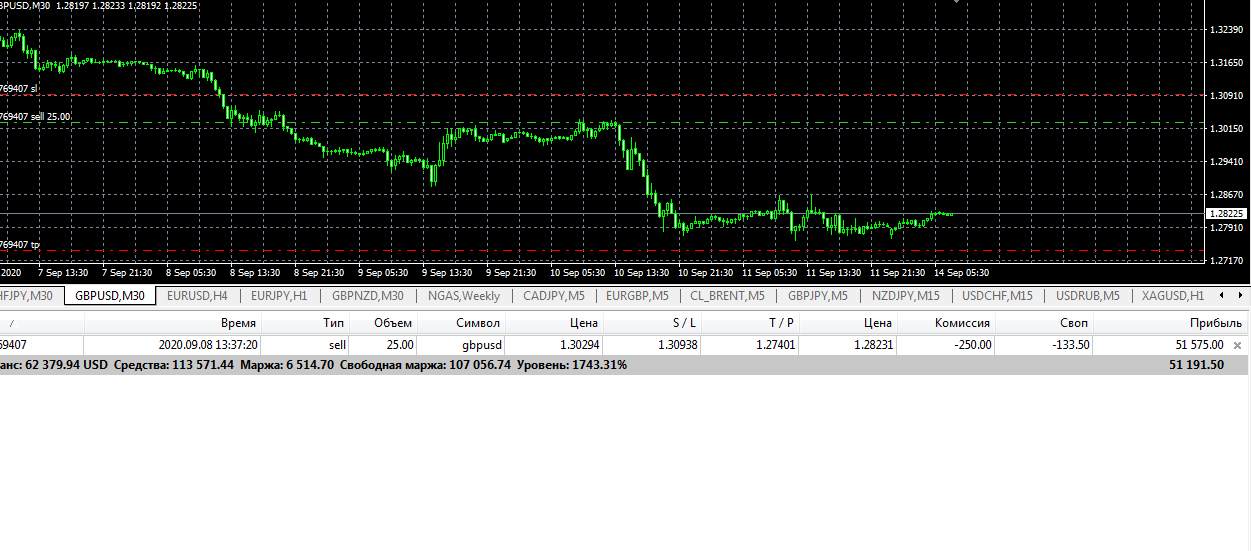This screenshot has height=551, width=1251.
Task: Sort by S / L column header
Action: [654, 323]
